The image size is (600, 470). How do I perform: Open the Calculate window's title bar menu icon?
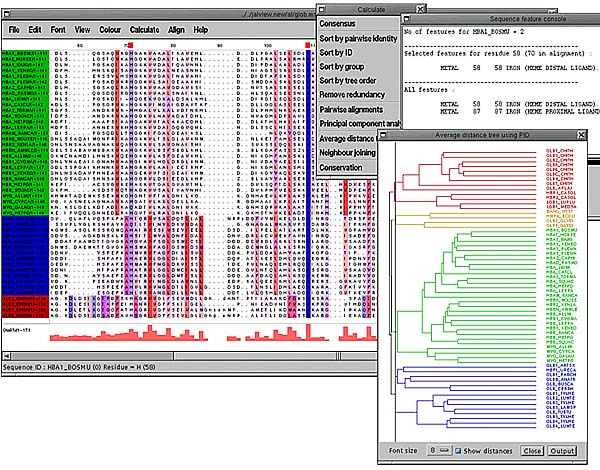(x=323, y=8)
